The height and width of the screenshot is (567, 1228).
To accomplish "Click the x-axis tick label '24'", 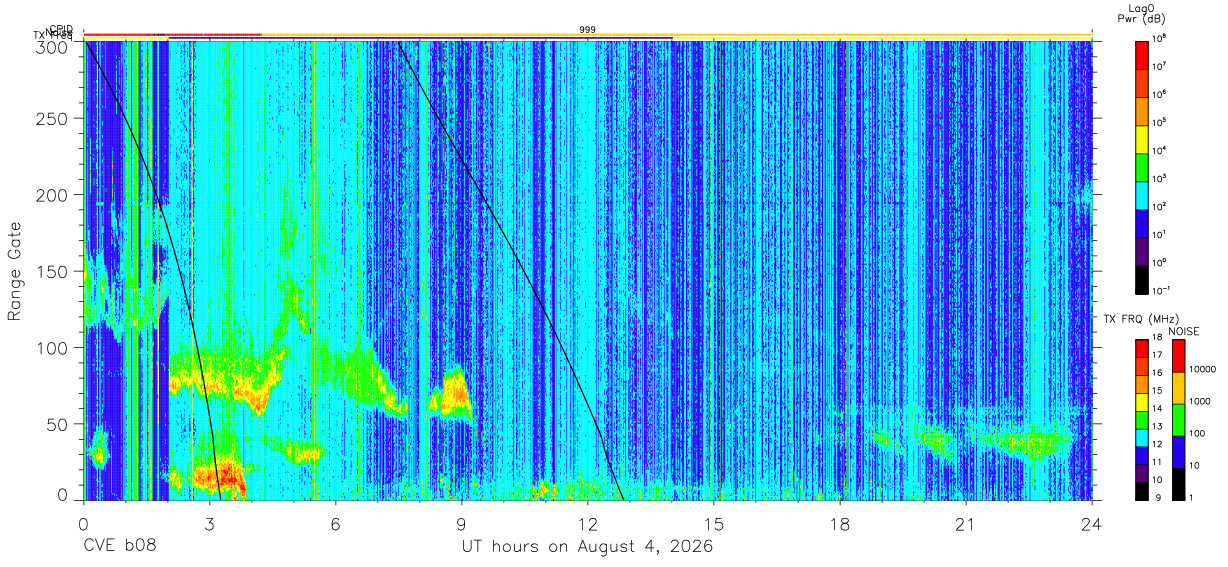I will (x=1092, y=523).
